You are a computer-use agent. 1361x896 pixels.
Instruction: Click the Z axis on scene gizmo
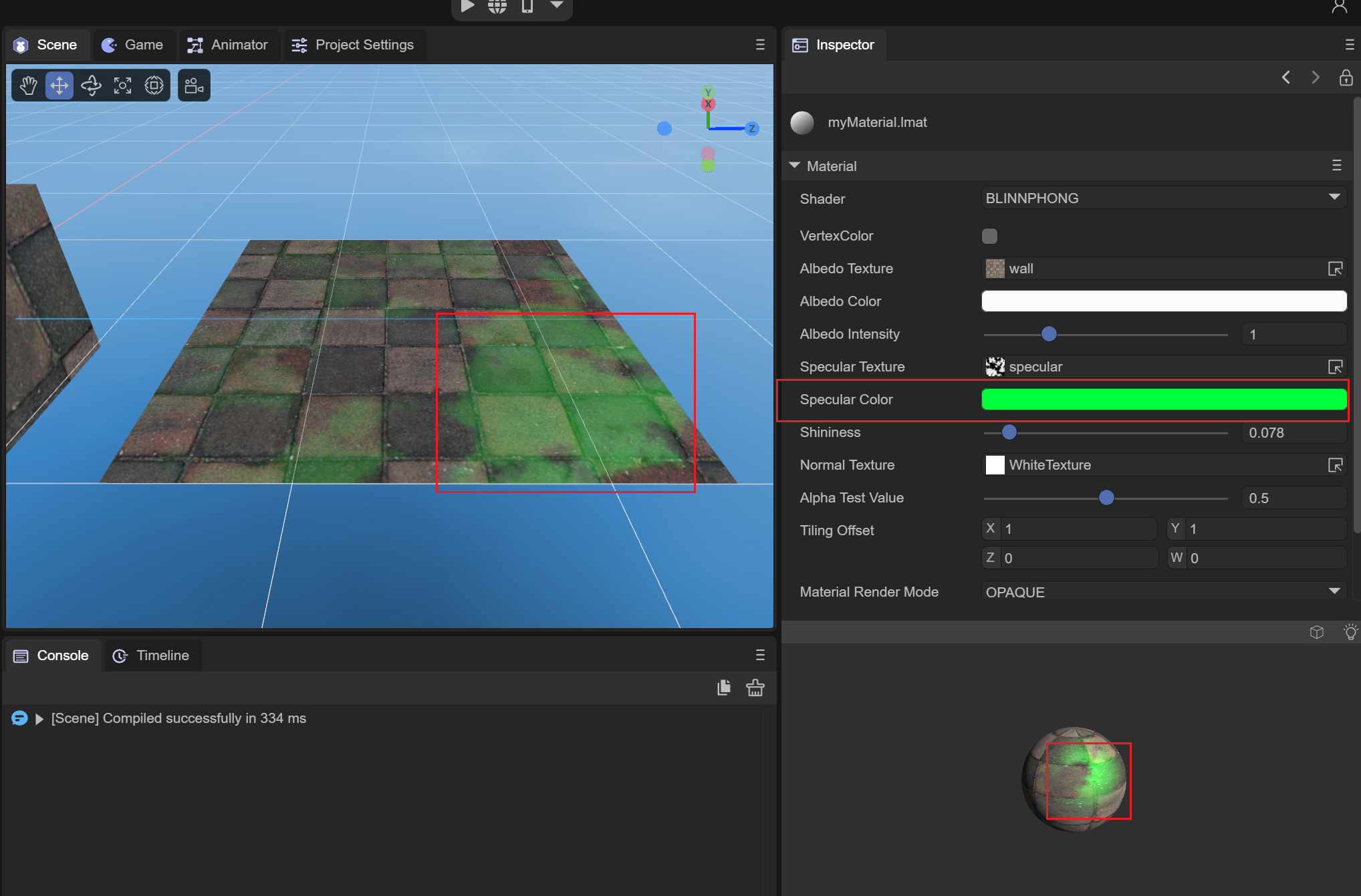coord(752,128)
